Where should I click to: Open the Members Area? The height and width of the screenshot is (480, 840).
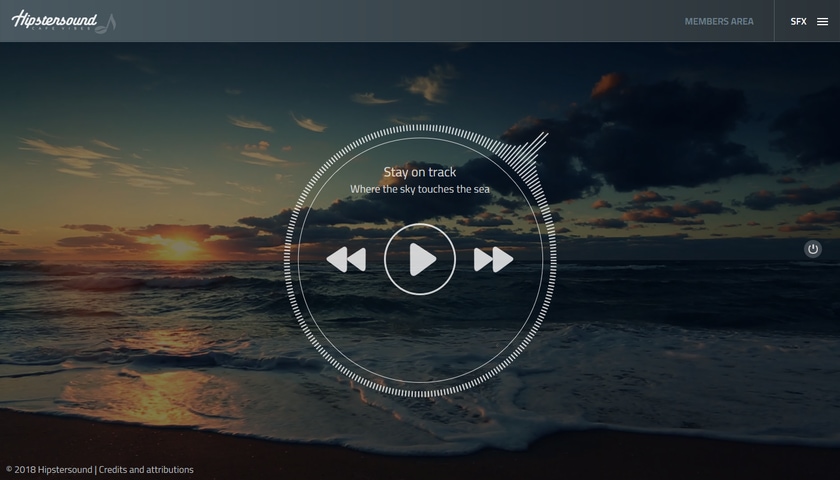point(719,21)
